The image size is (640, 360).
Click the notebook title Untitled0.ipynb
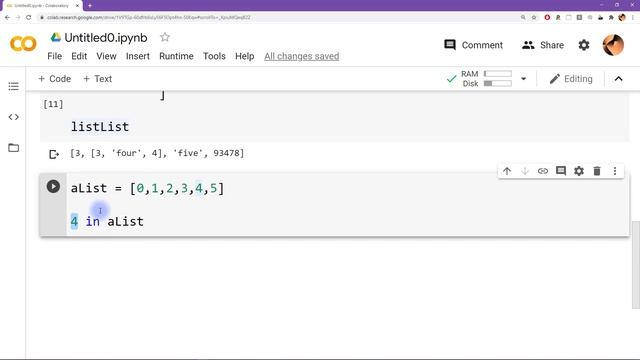tap(106, 38)
